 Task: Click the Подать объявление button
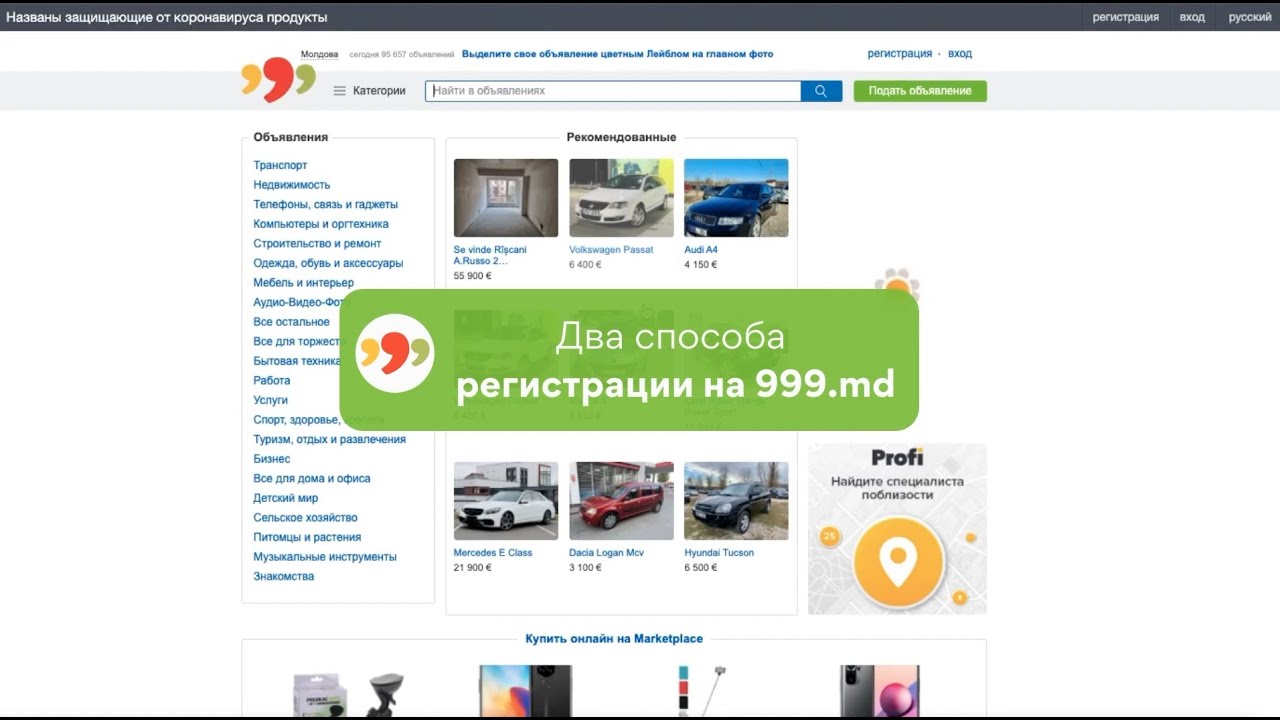[920, 91]
